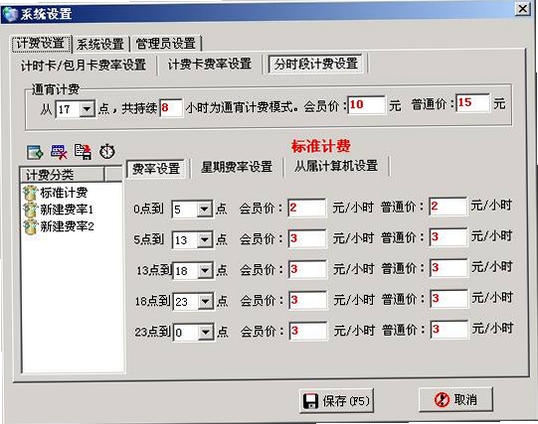Image resolution: width=538 pixels, height=424 pixels.
Task: Click the stopwatch timer icon
Action: point(107,151)
